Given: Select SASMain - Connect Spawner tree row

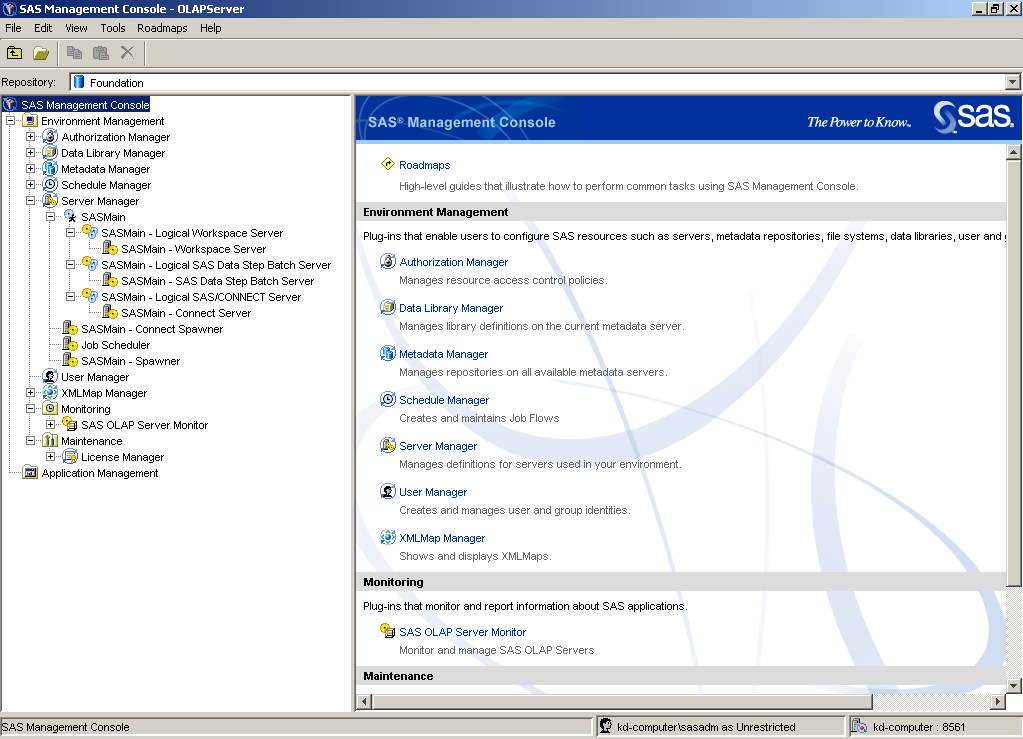Looking at the screenshot, I should pos(152,329).
